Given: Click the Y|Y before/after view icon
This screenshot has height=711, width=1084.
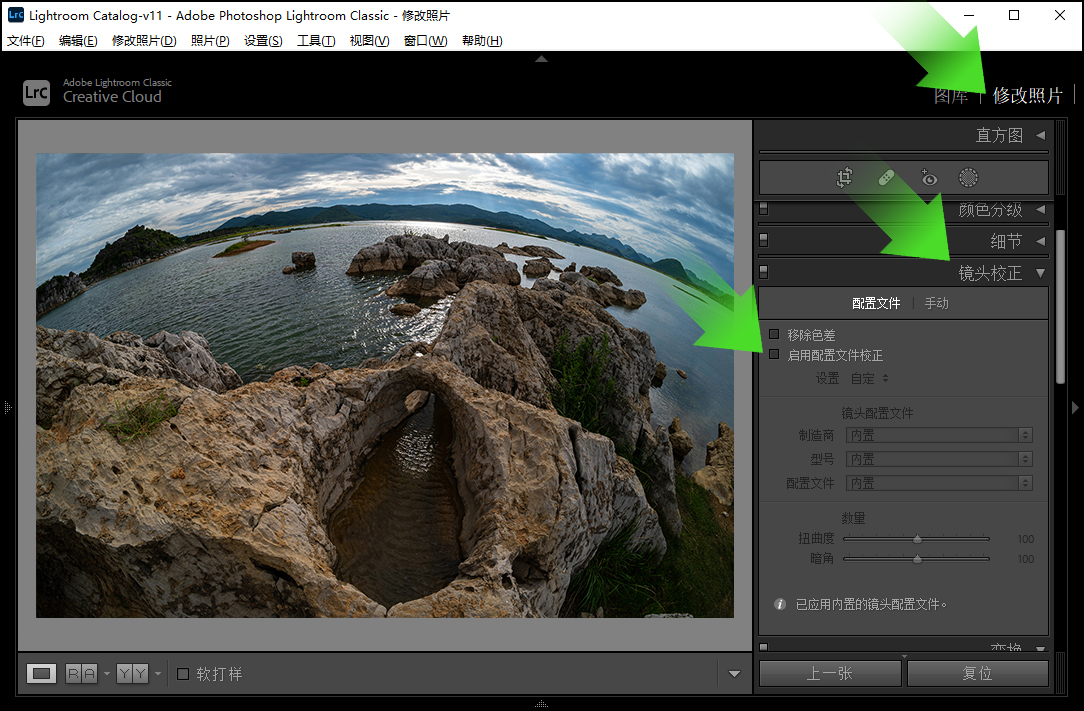Looking at the screenshot, I should coord(132,674).
